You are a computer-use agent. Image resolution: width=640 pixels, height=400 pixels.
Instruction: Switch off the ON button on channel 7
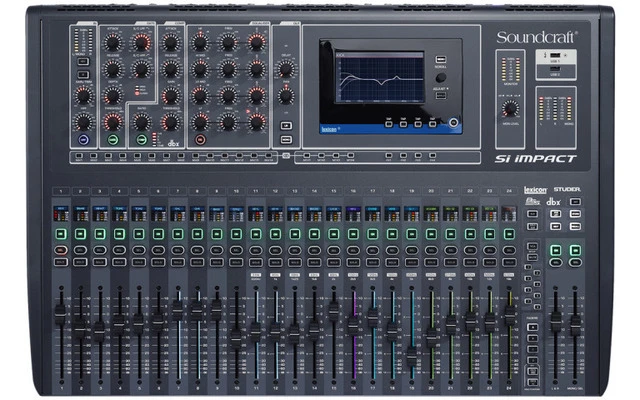click(178, 234)
